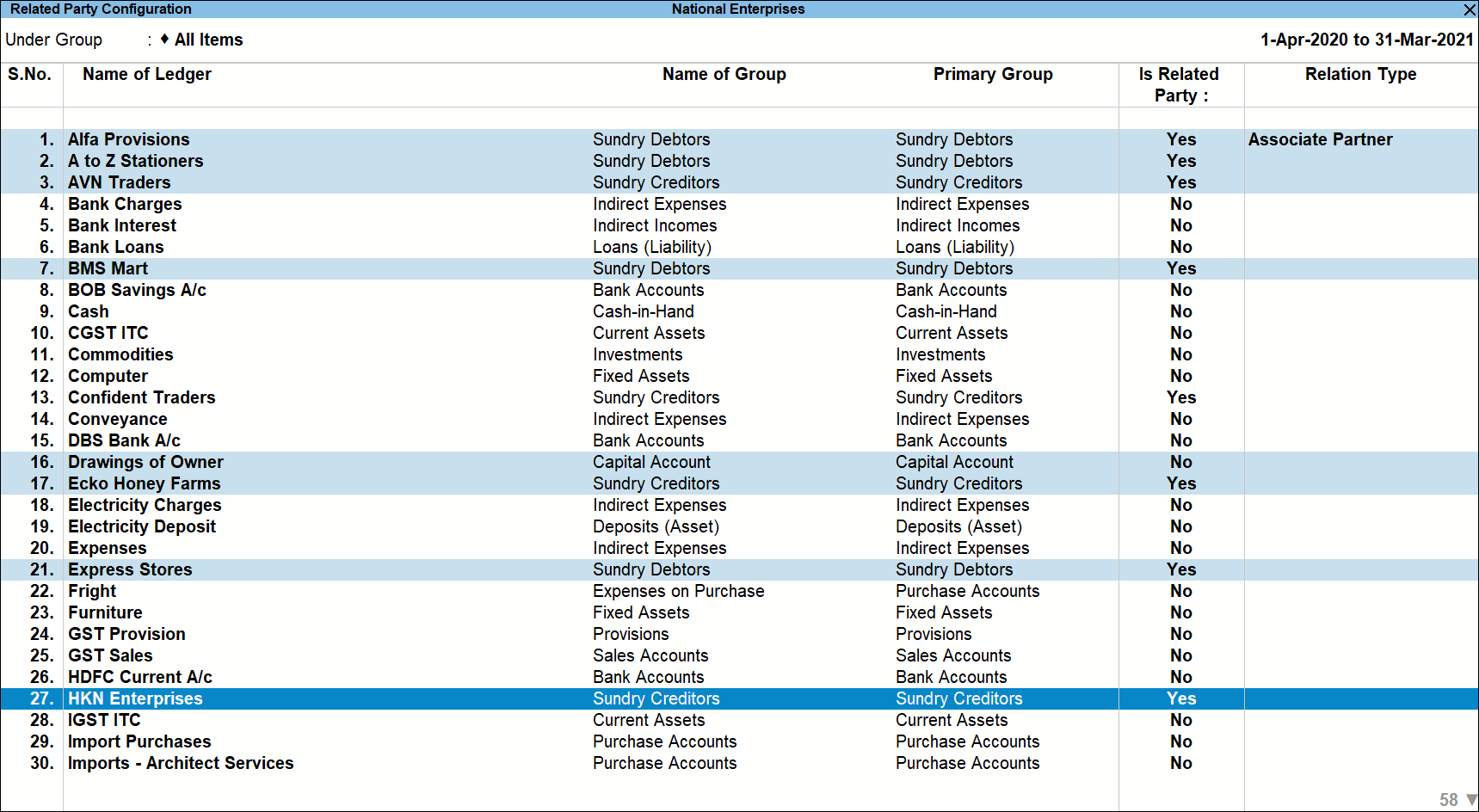This screenshot has width=1479, height=812.
Task: Change the Under Group All Items selection
Action: [x=209, y=40]
